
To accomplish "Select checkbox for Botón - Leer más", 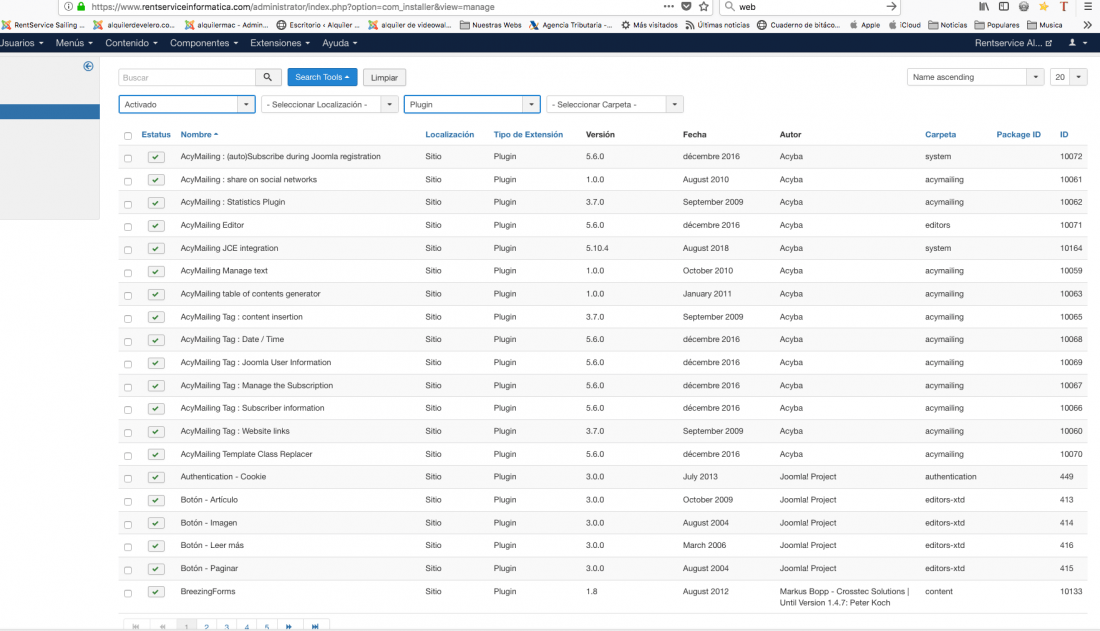I will coord(128,547).
